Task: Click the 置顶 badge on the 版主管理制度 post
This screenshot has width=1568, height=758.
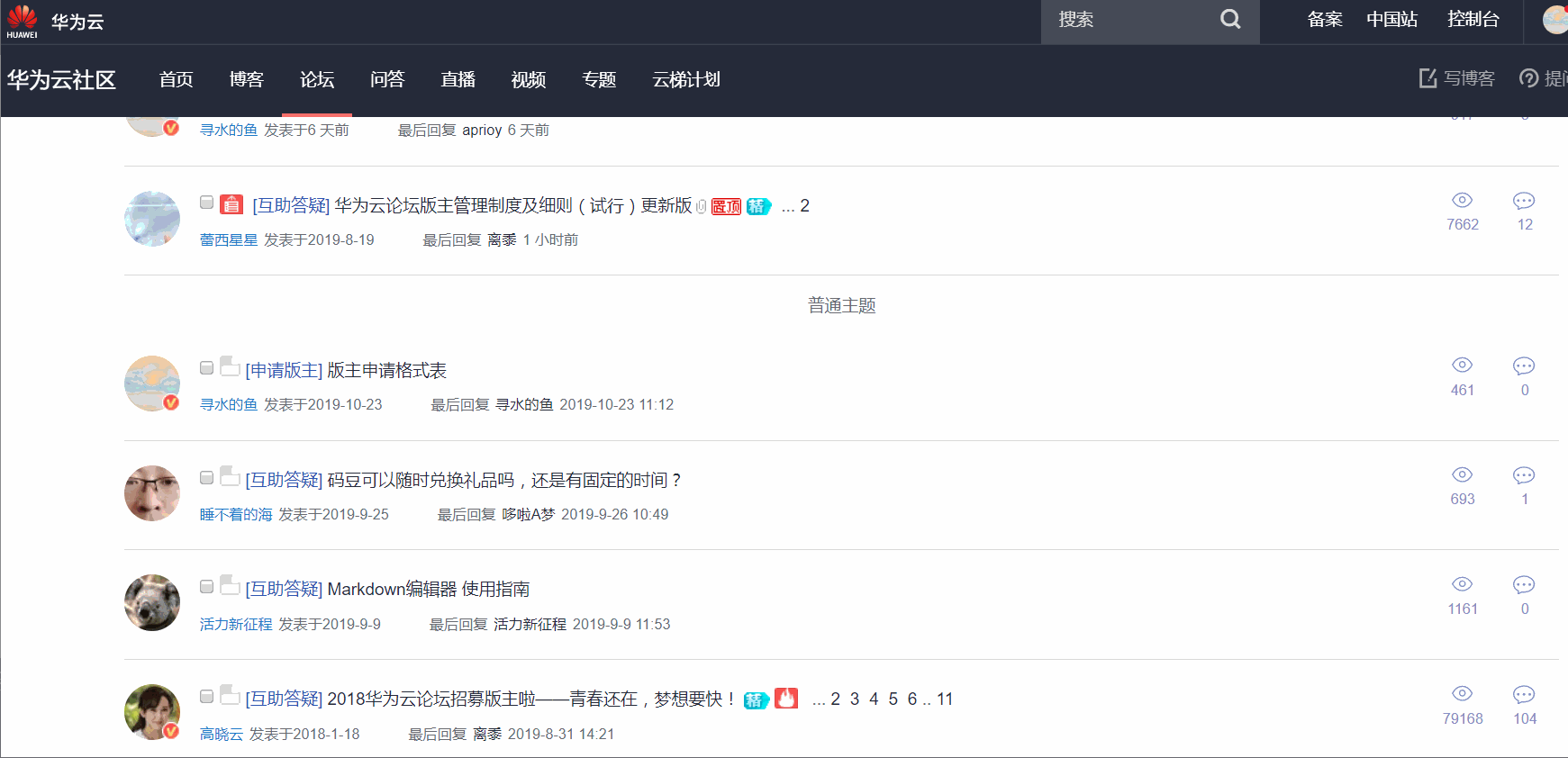Action: point(726,206)
